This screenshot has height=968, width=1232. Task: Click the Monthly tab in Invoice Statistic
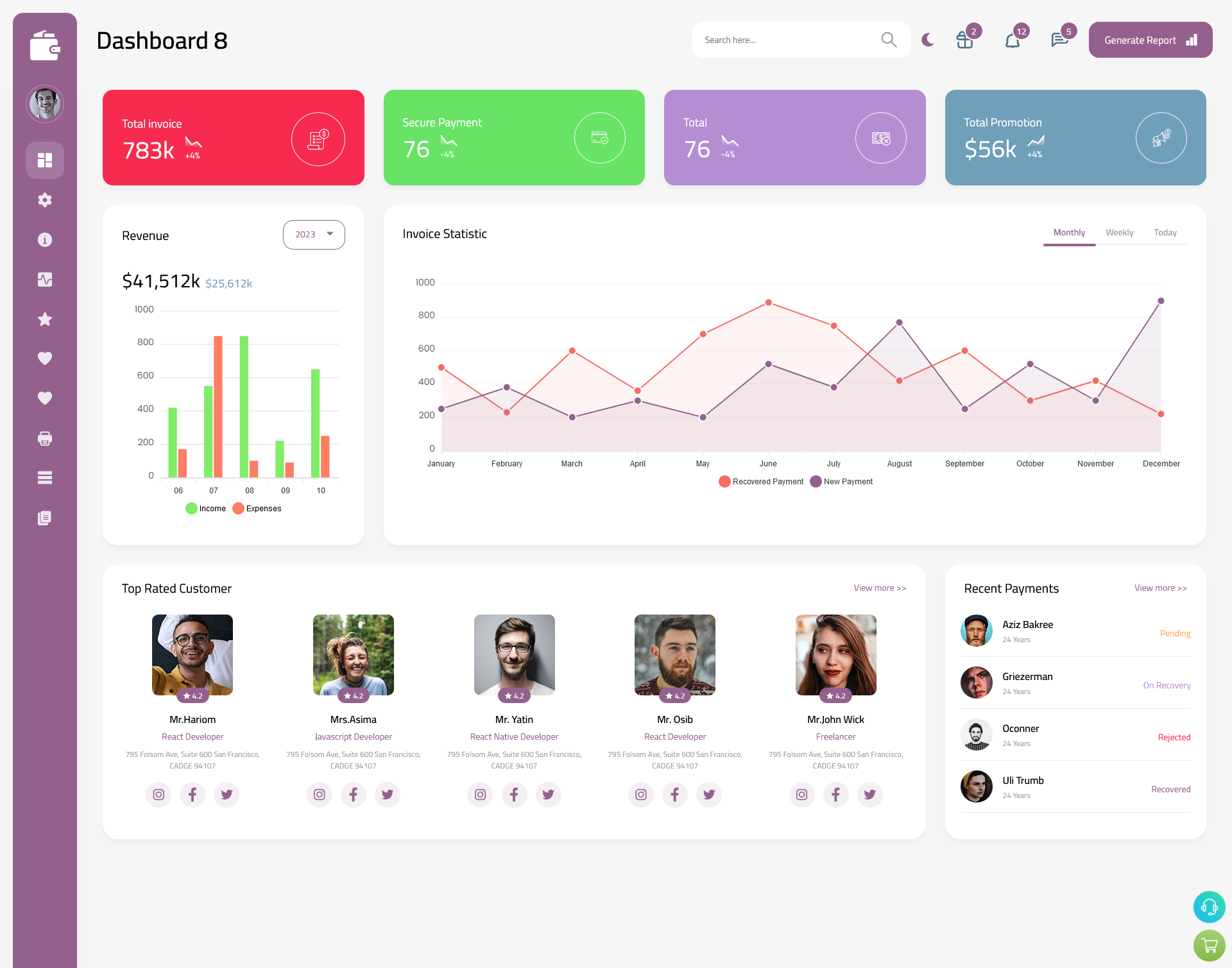(1069, 232)
